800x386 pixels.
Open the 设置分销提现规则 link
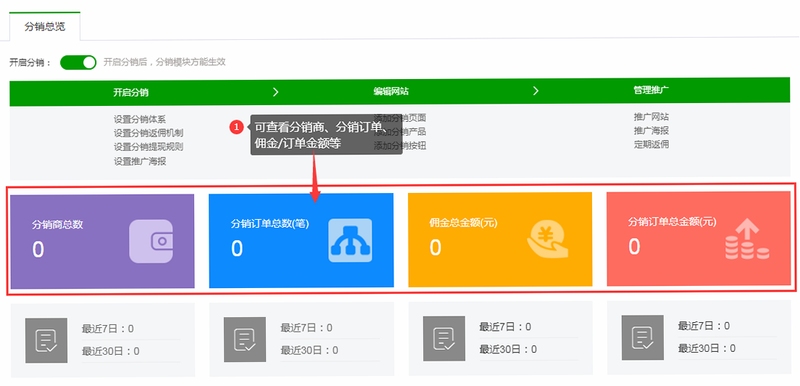tap(148, 147)
